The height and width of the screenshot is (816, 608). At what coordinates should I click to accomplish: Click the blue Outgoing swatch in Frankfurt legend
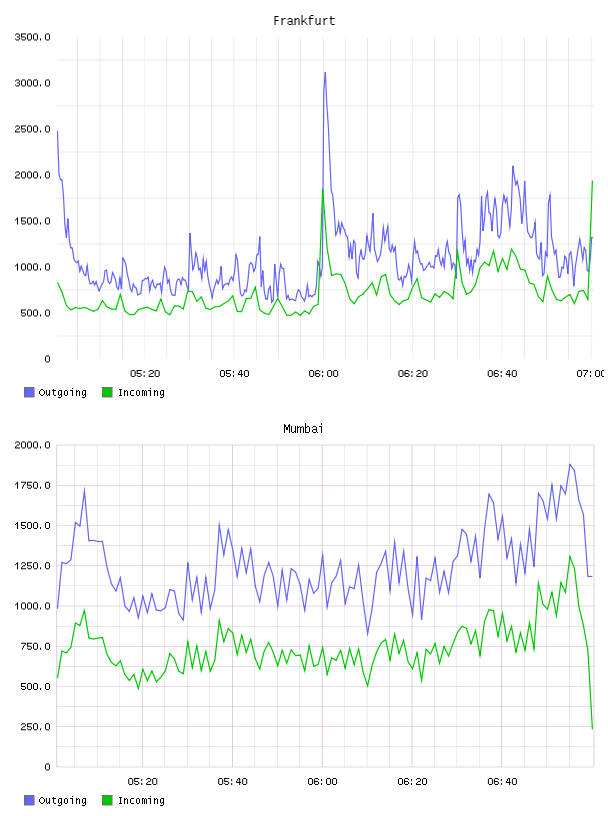pyautogui.click(x=29, y=392)
